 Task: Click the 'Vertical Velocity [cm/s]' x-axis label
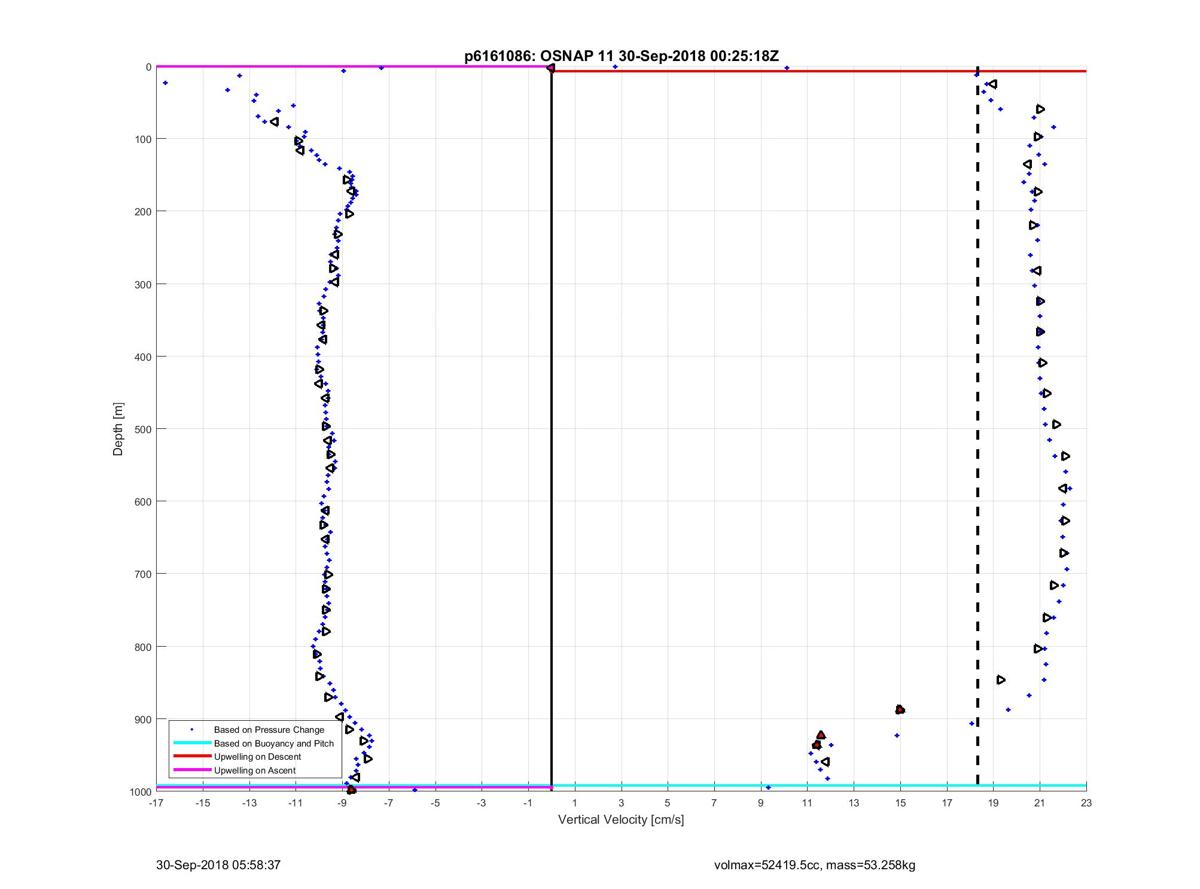coord(621,820)
